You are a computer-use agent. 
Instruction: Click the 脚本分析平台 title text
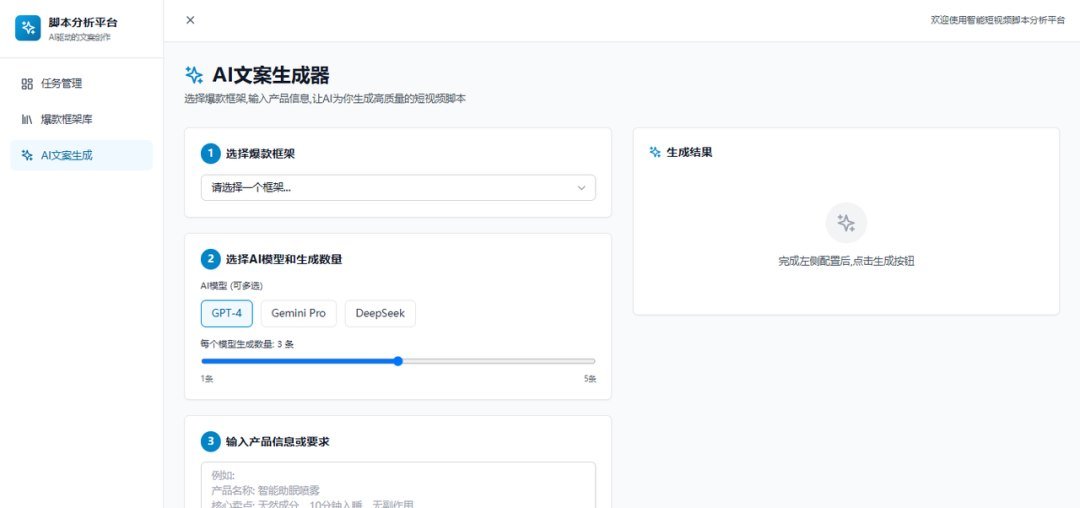[83, 23]
